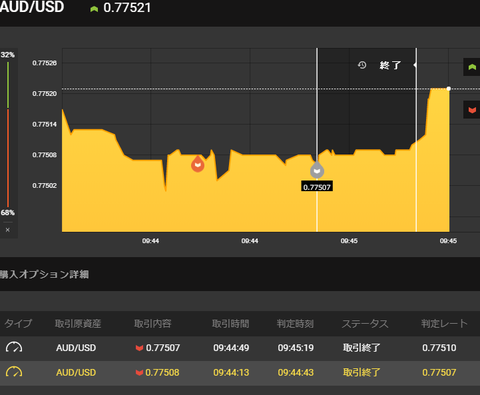Image resolution: width=480 pixels, height=395 pixels.
Task: Click the red down arrow Low button
Action: point(472,110)
